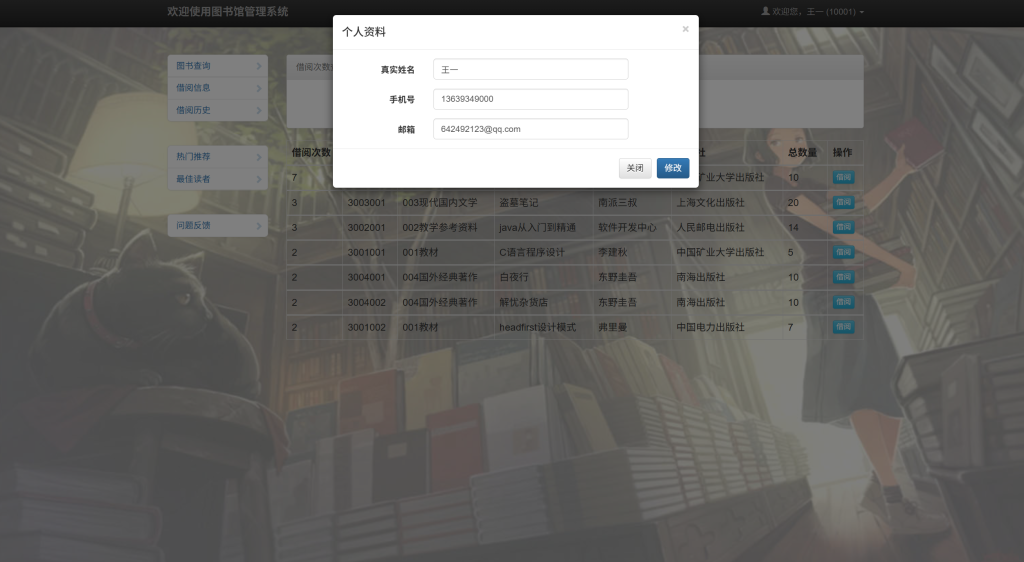This screenshot has width=1024, height=562.
Task: Click the 关闭 button in the dialog
Action: [635, 168]
